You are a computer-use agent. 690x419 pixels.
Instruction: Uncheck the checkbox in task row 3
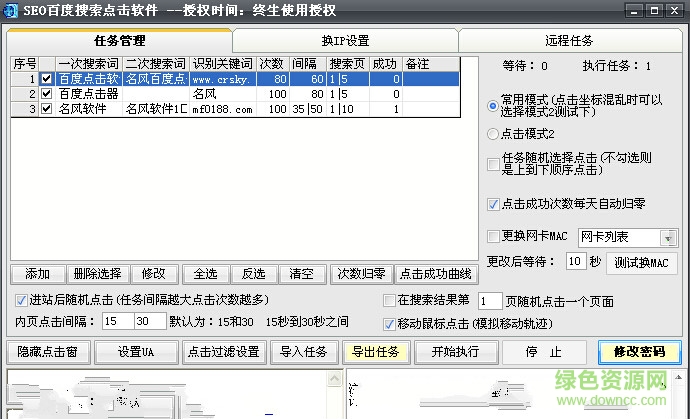[x=47, y=109]
